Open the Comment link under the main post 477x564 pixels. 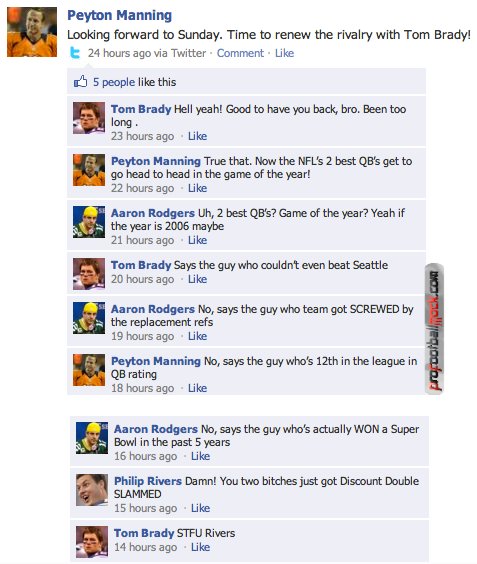click(x=240, y=53)
